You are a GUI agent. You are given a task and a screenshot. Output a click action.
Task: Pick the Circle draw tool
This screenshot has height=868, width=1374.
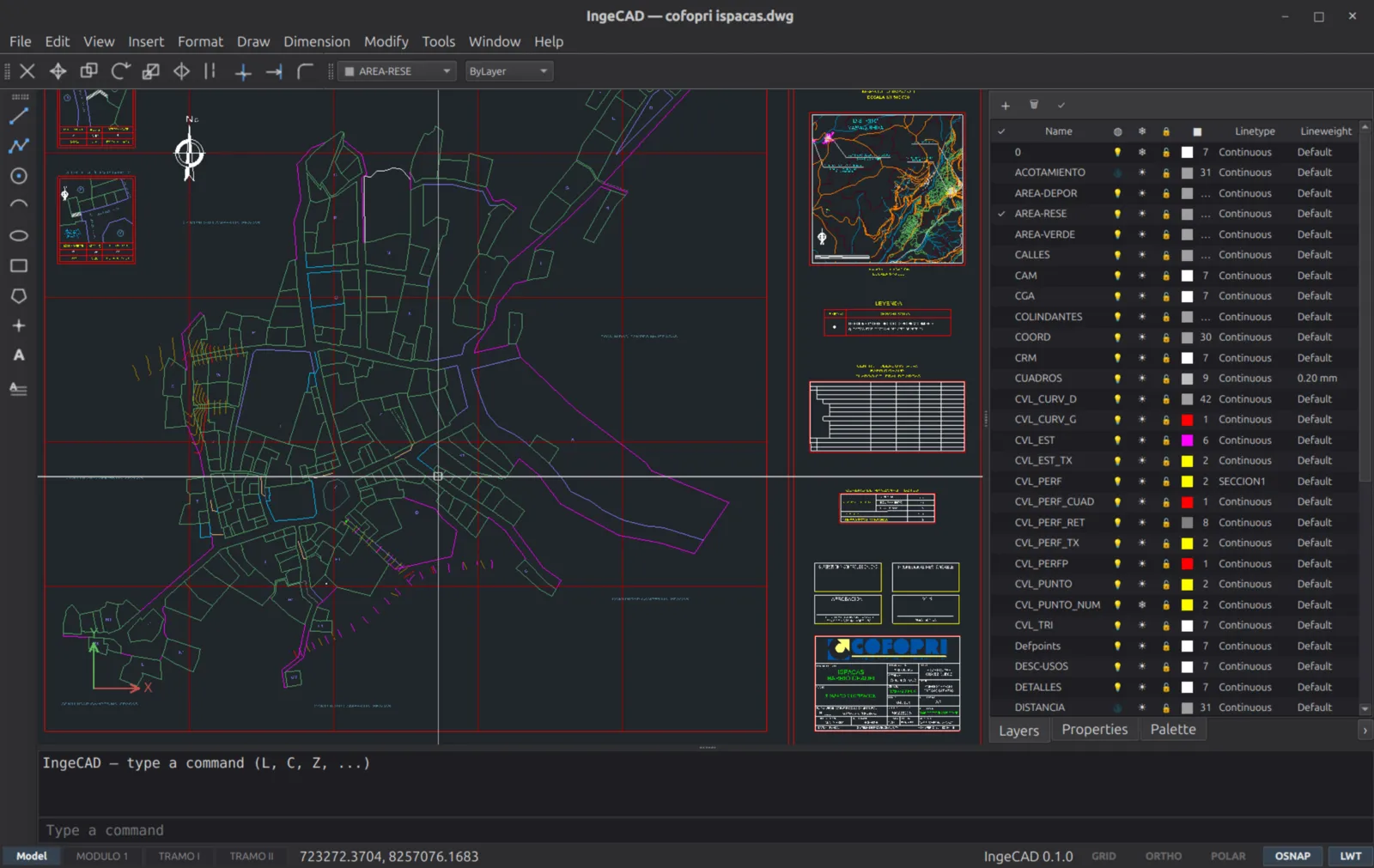coord(19,176)
